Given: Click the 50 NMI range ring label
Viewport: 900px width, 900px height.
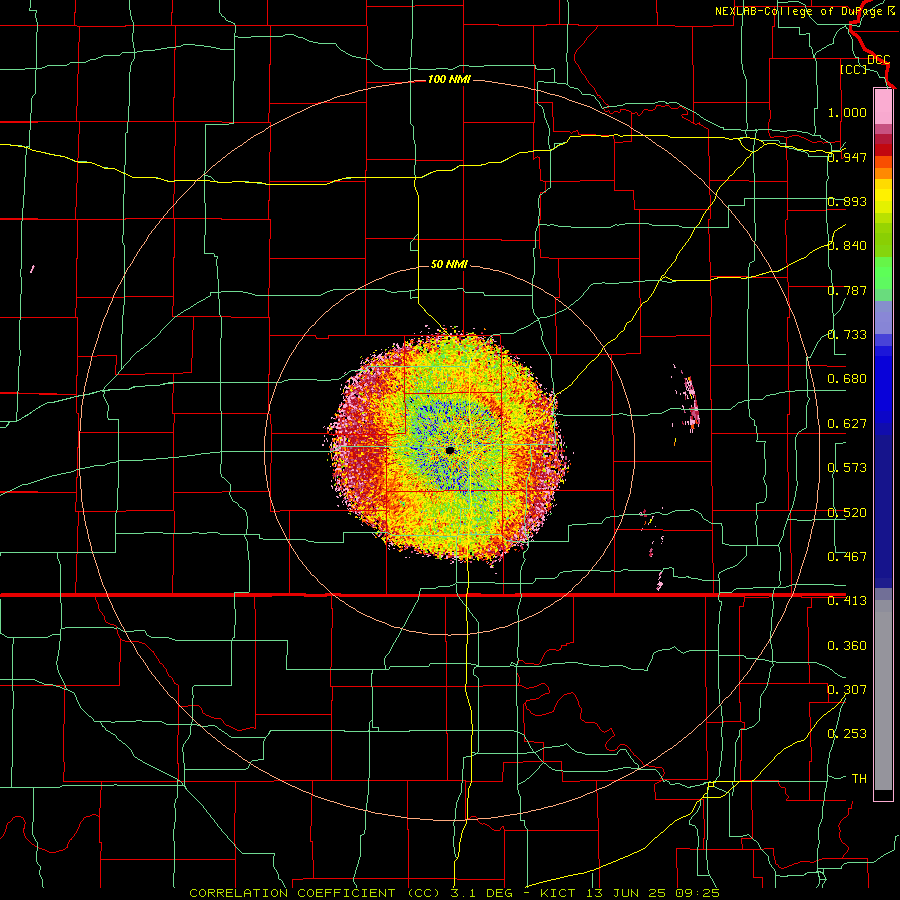Looking at the screenshot, I should 449,264.
